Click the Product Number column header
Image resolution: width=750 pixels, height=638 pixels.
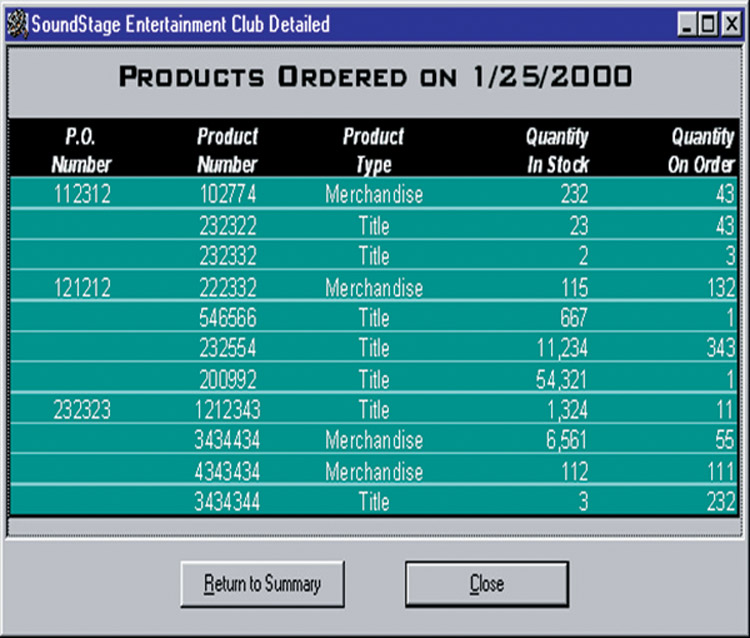pyautogui.click(x=227, y=150)
